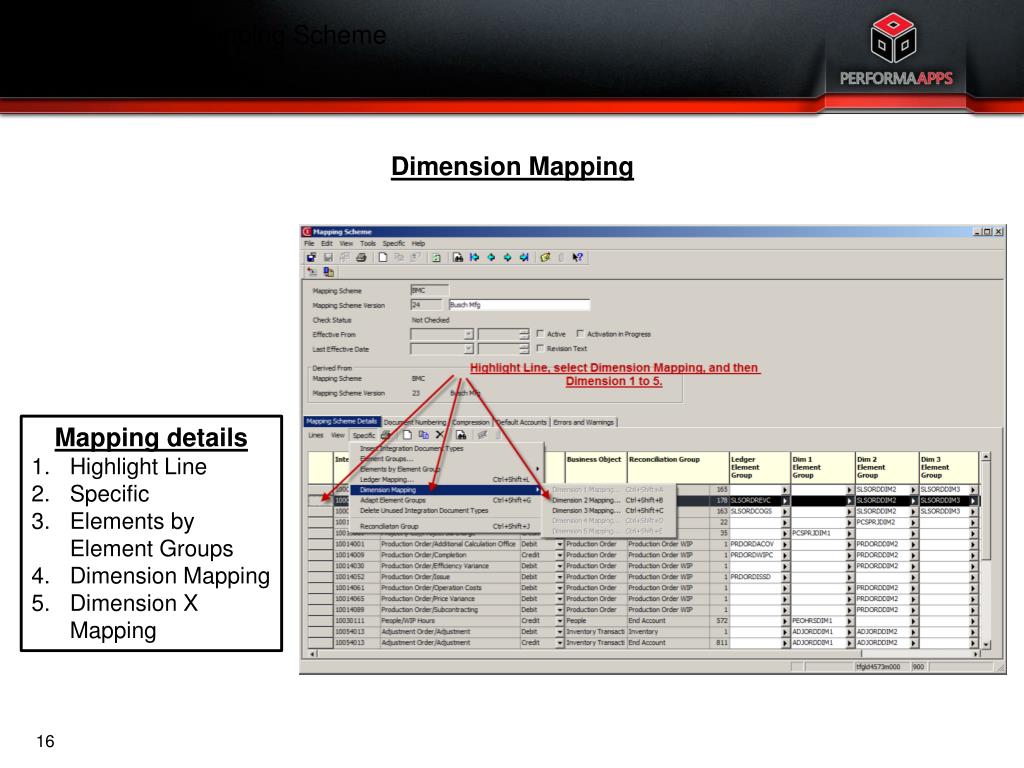Click the Print toolbar icon
This screenshot has height=768, width=1024.
pos(361,257)
